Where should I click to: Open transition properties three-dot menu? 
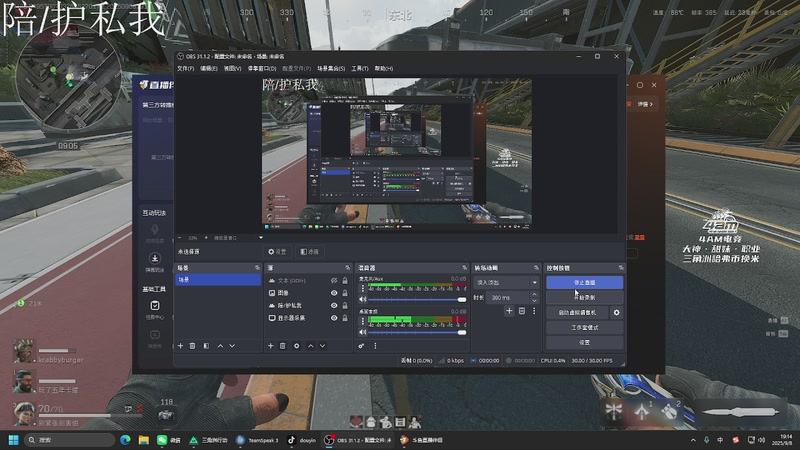(534, 311)
